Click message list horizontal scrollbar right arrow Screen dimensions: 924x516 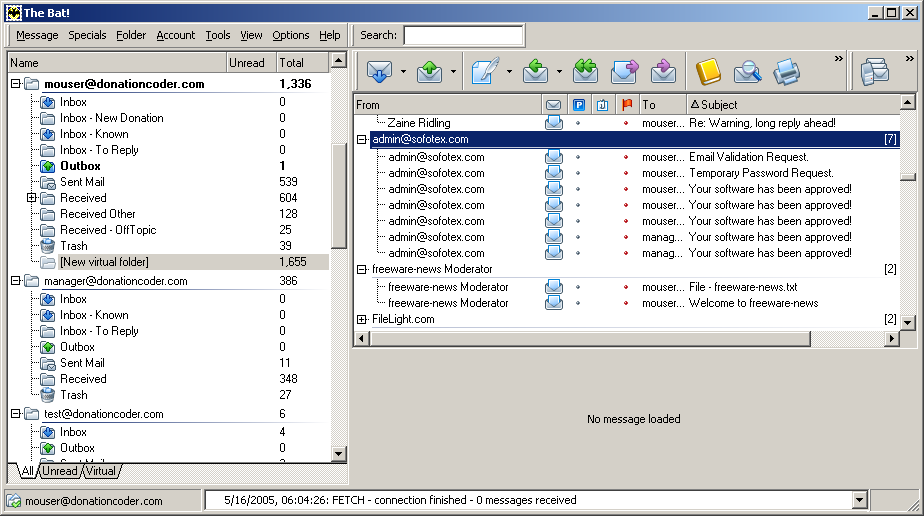click(x=892, y=339)
